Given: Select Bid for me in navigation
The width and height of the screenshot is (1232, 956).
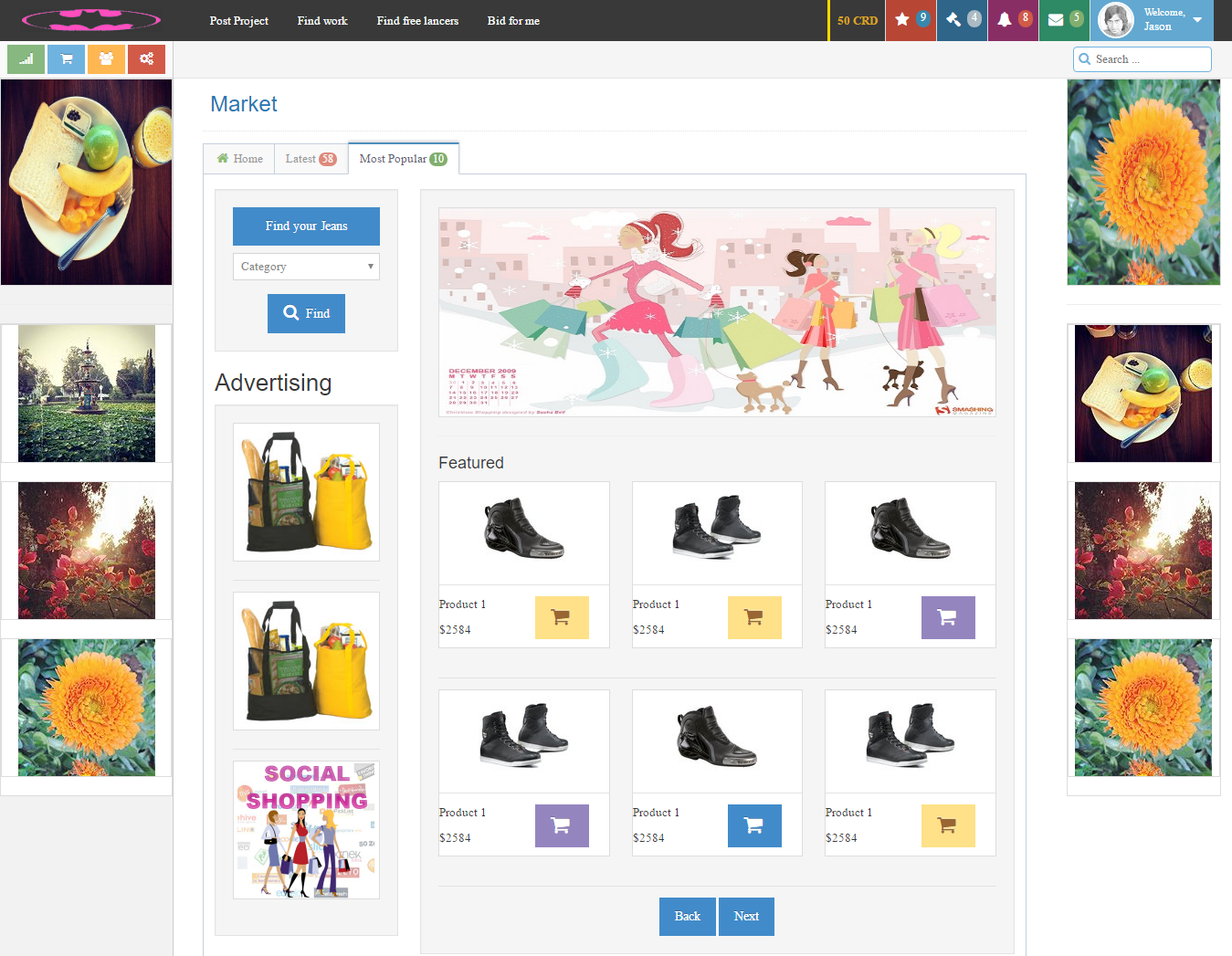Looking at the screenshot, I should point(513,20).
